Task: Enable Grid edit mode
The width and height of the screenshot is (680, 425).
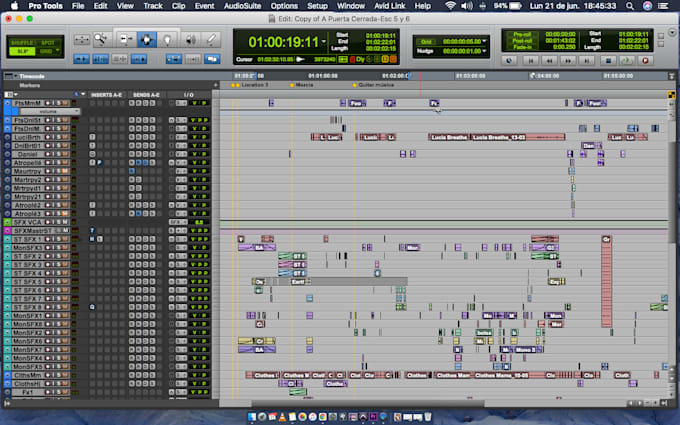Action: (x=46, y=51)
